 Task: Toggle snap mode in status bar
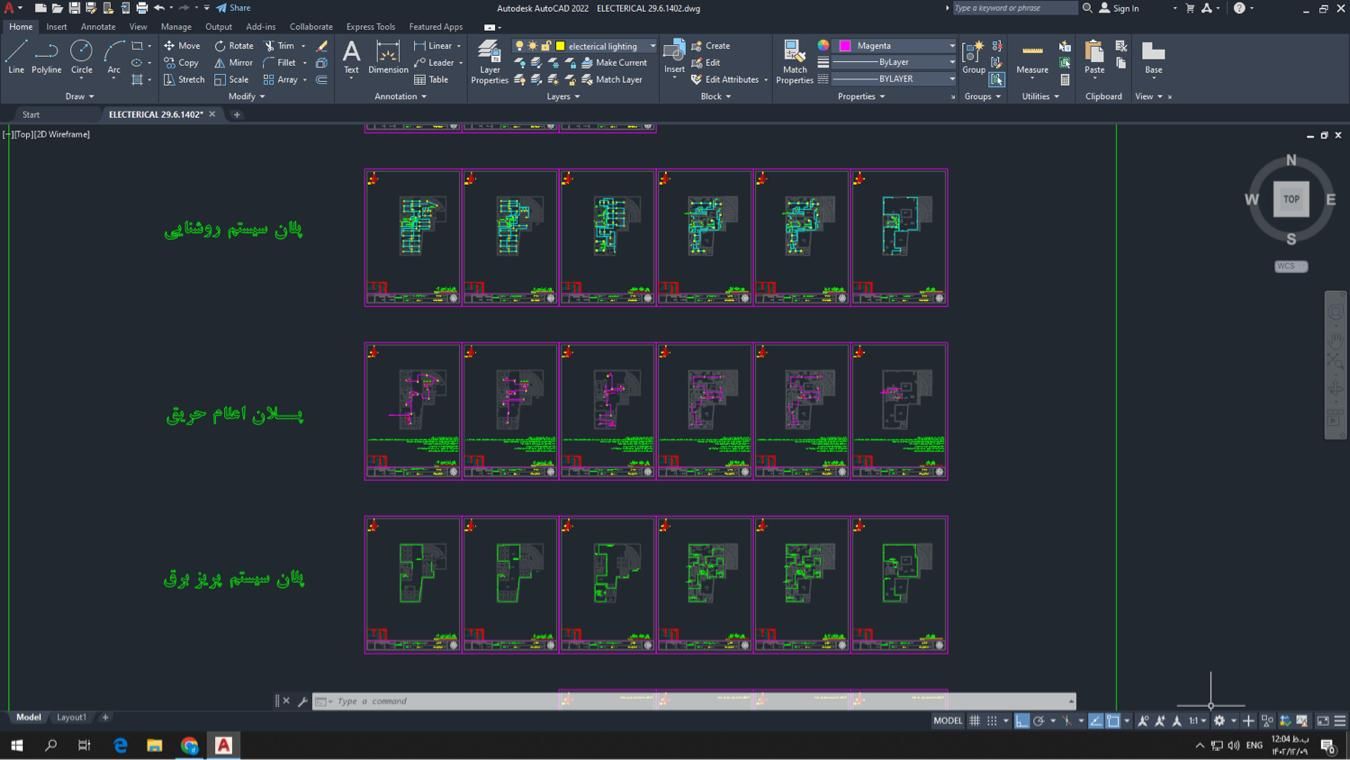[x=992, y=721]
